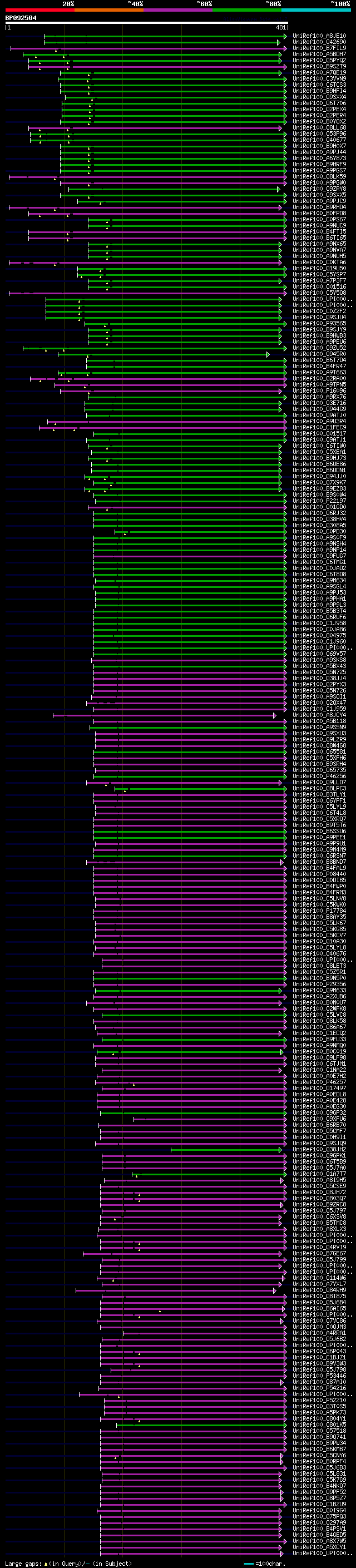Select label UniRef100_C3VVN9
Screen dimensions: 356x1568
click(x=319, y=78)
